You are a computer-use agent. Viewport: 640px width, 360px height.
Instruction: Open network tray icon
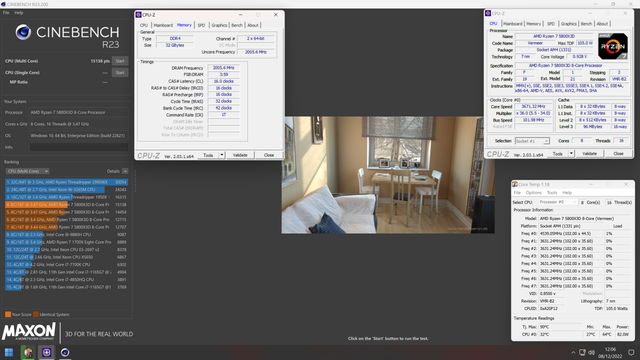point(582,353)
